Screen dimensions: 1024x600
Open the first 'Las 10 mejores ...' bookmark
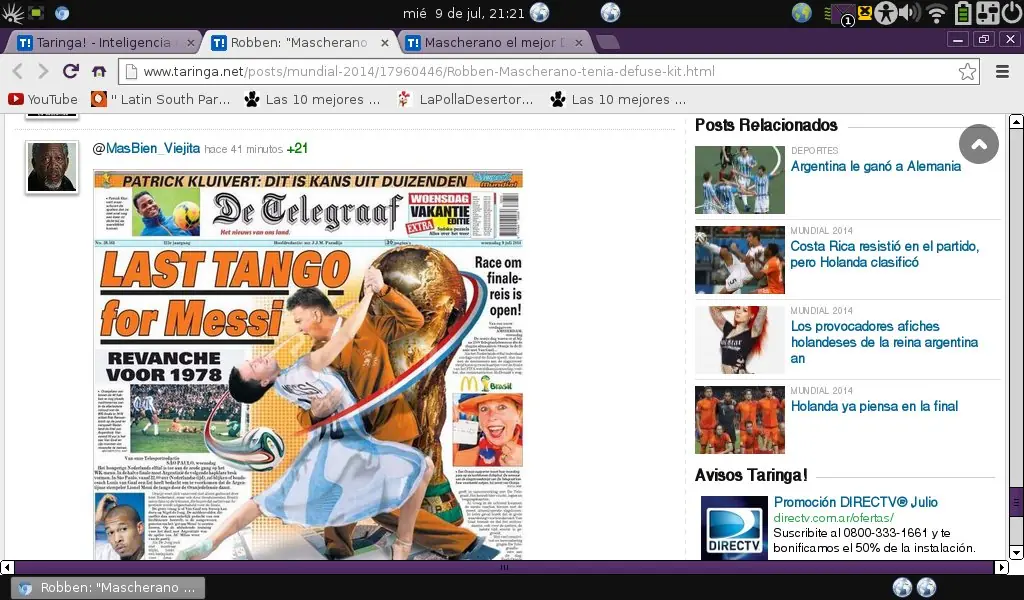312,99
